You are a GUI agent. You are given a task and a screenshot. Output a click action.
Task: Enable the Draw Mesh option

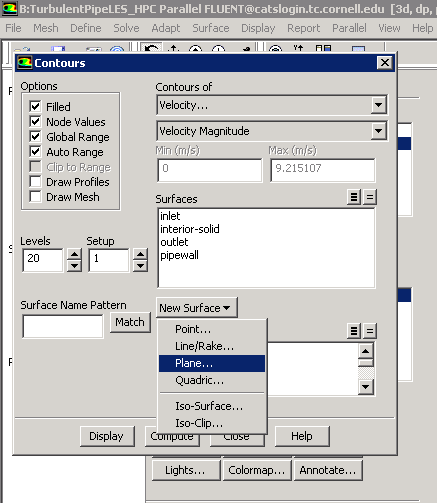pos(35,197)
